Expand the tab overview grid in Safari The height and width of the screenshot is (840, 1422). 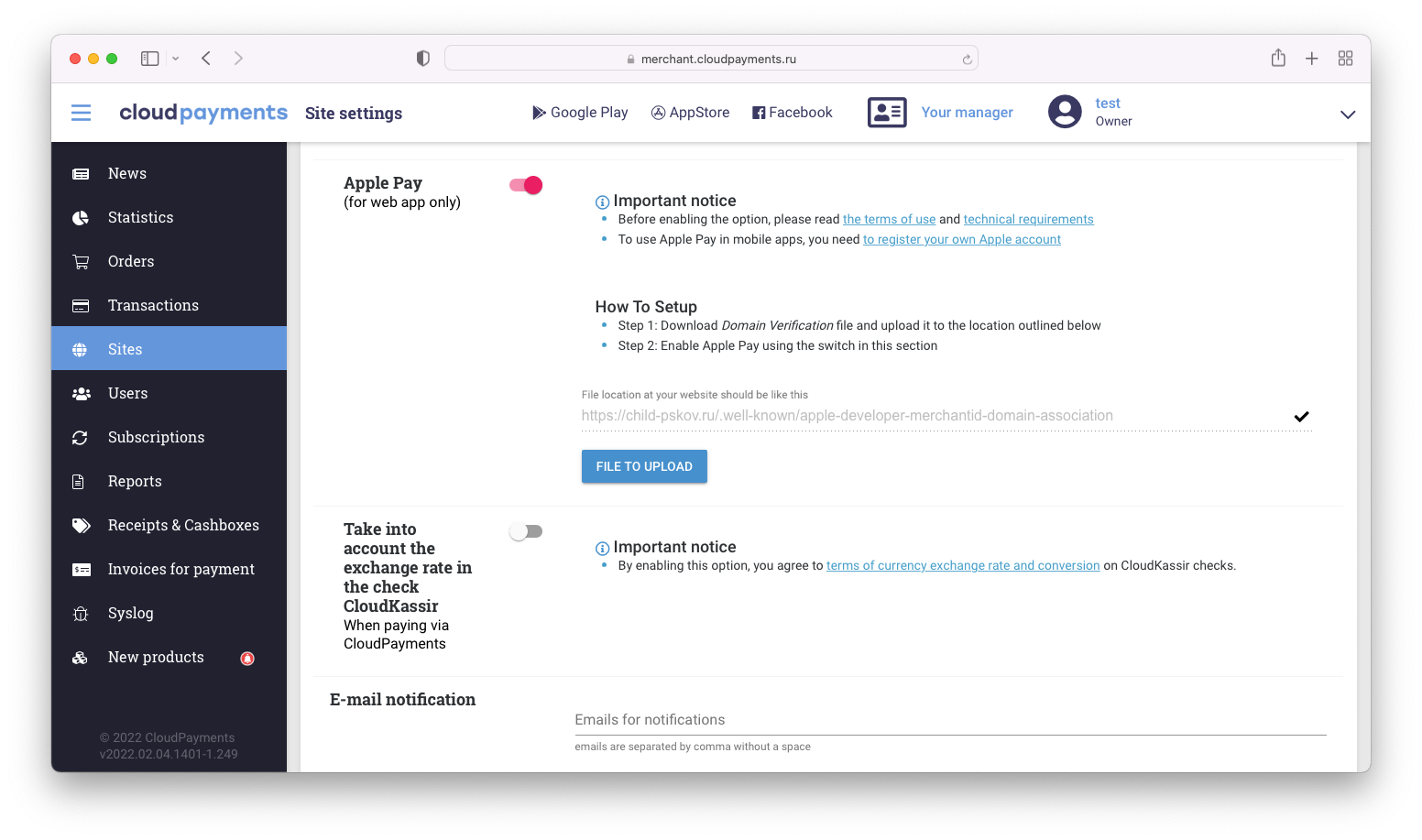1345,58
